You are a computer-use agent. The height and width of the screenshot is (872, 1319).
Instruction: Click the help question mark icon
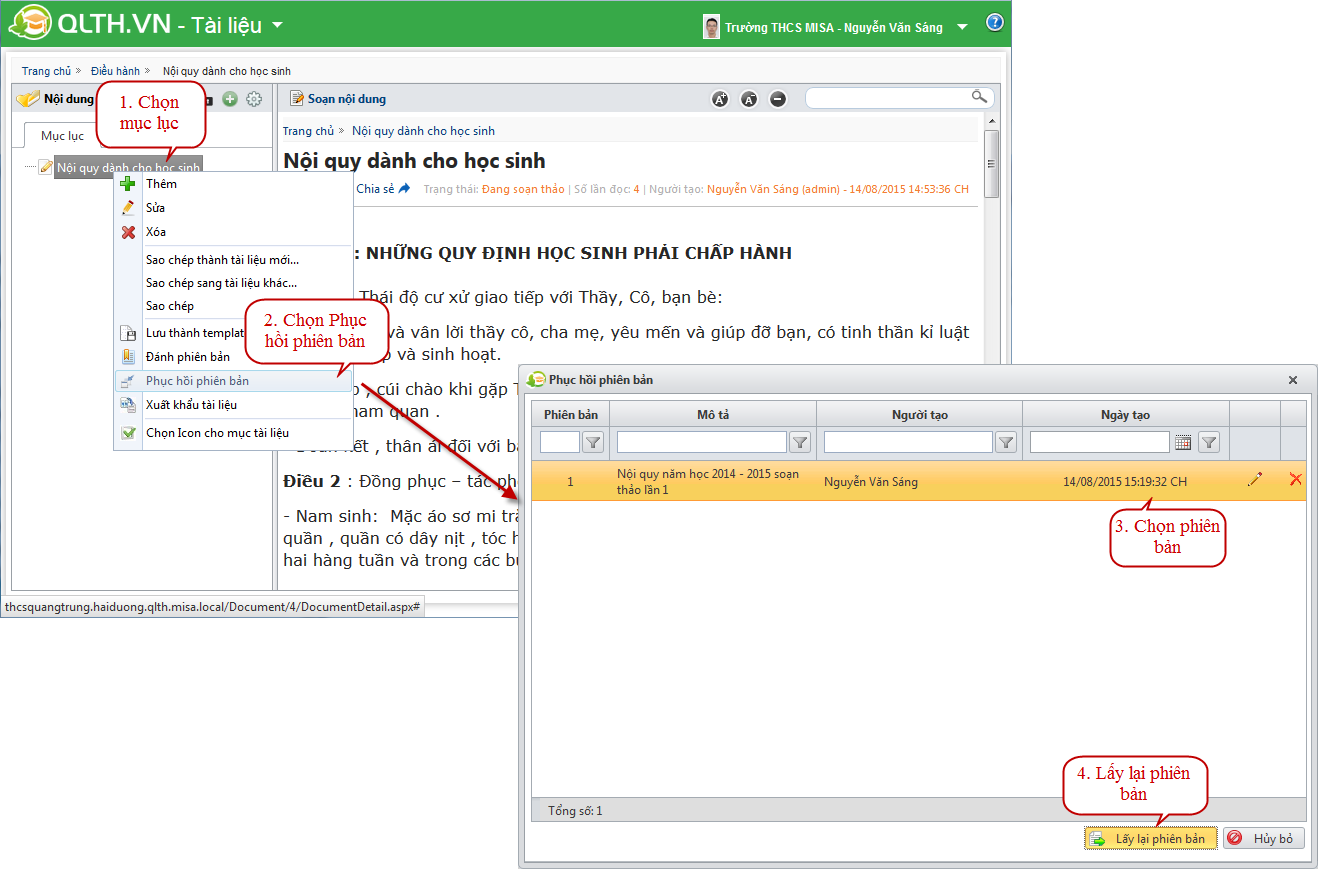994,23
